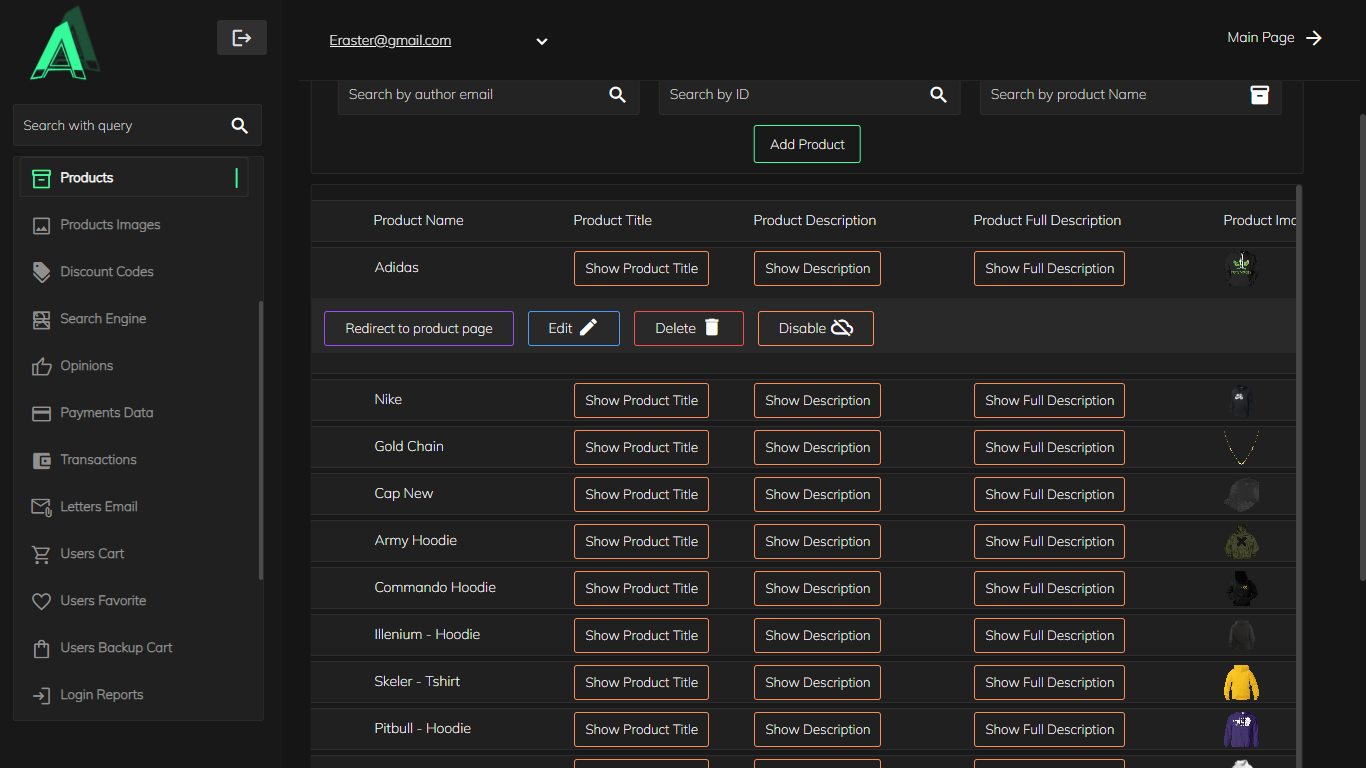Open Login Reports menu item

click(101, 695)
